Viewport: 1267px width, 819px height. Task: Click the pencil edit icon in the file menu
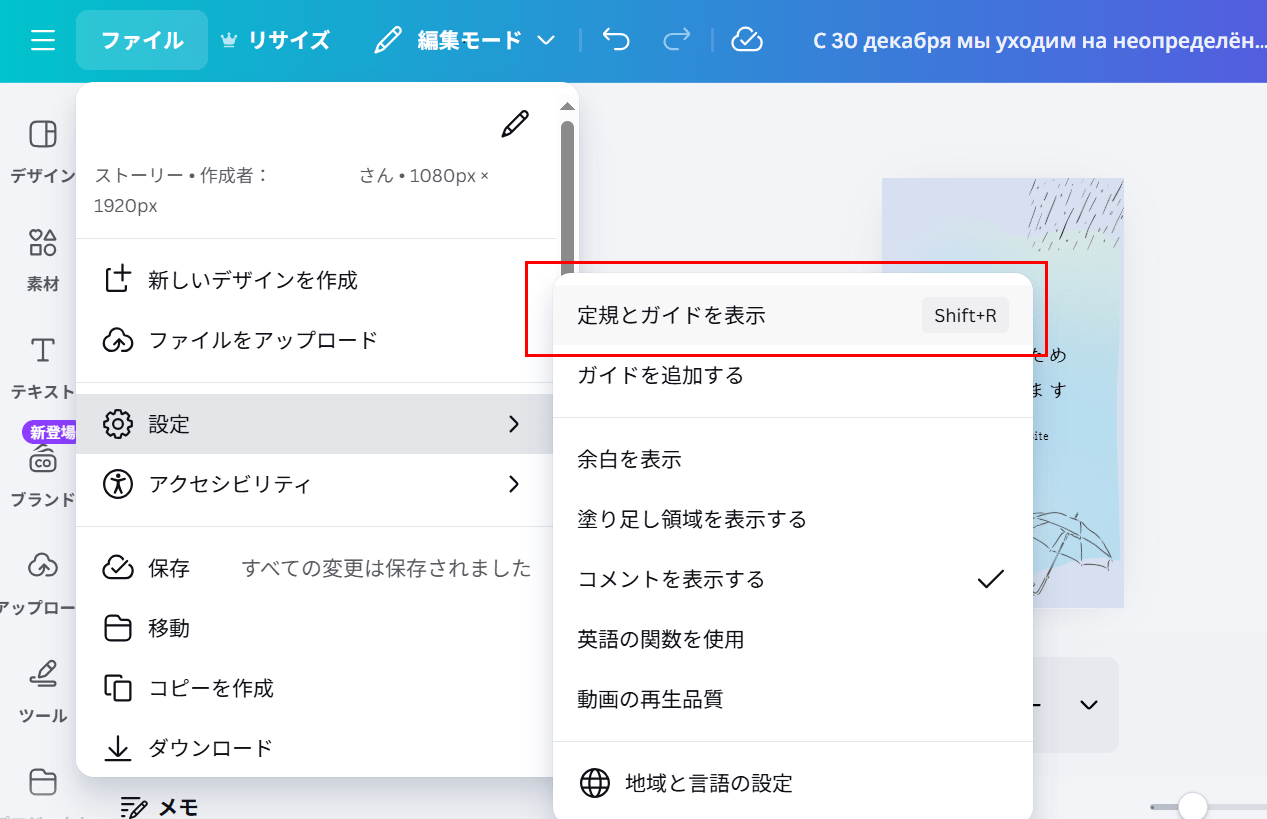point(515,124)
